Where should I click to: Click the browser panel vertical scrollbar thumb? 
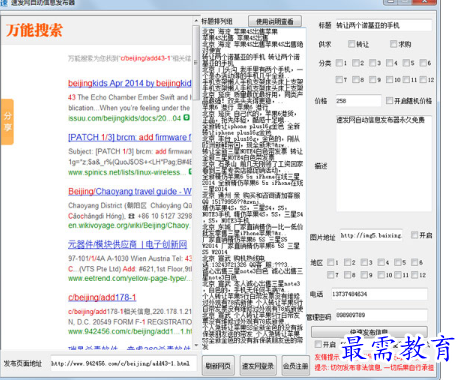(196, 62)
